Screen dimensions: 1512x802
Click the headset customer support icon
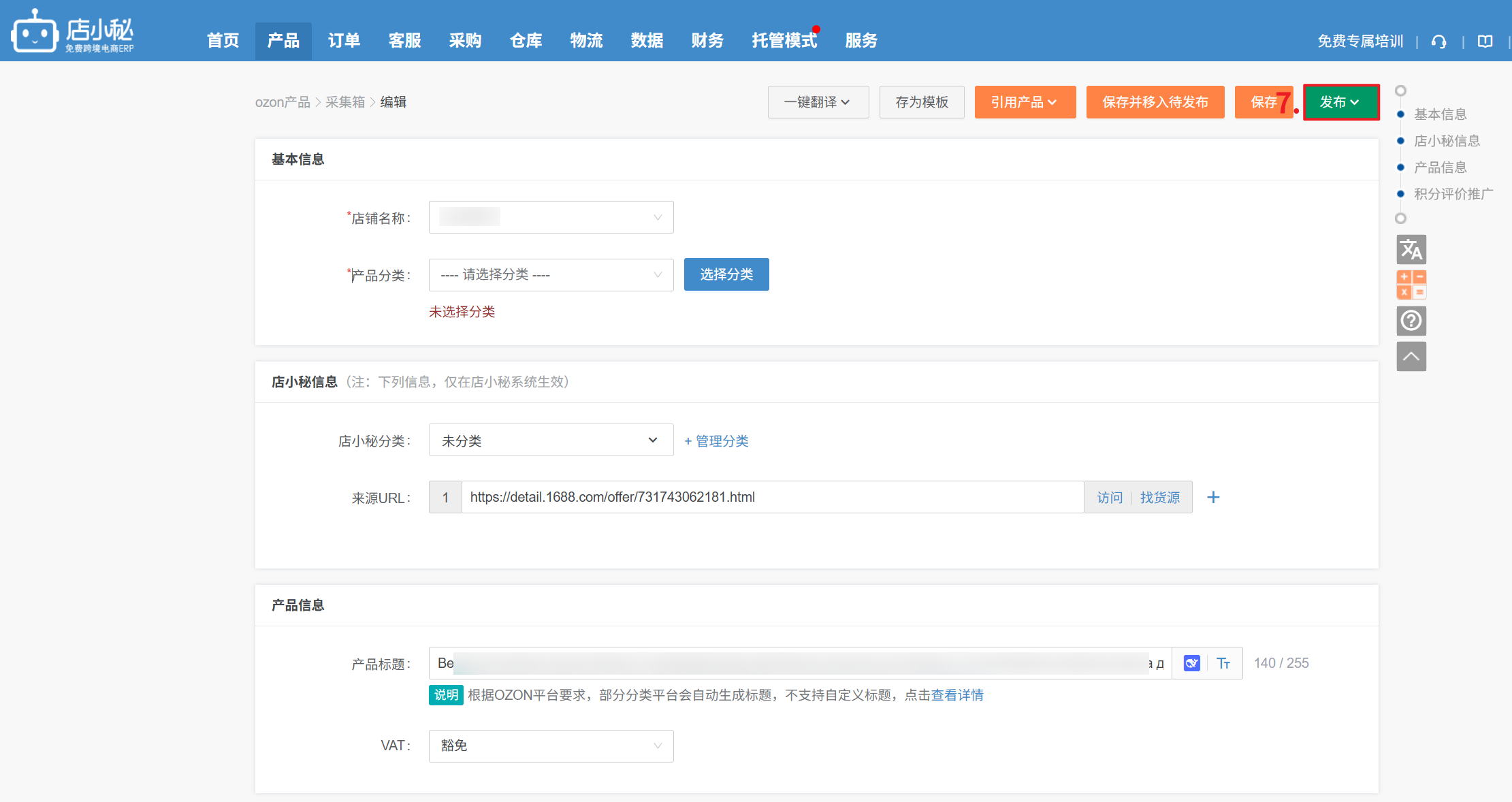click(x=1438, y=42)
